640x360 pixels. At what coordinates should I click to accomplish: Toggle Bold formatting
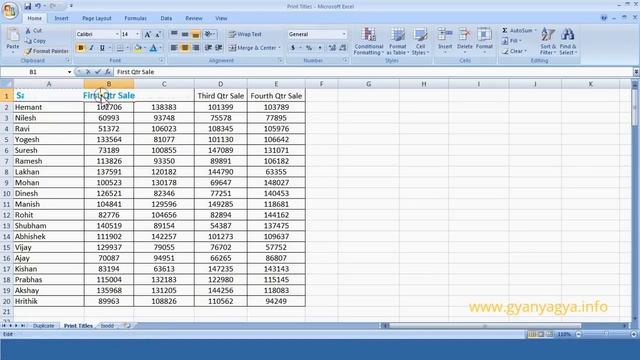(80, 48)
